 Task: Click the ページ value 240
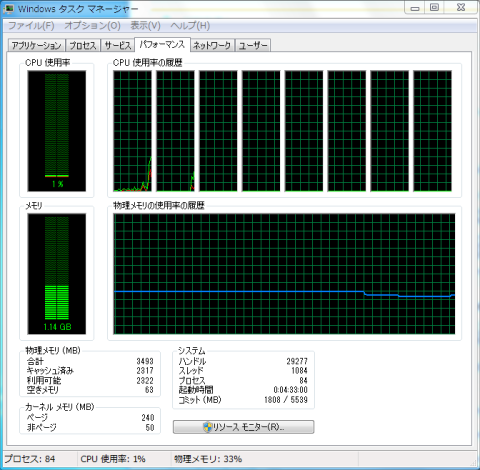click(148, 418)
